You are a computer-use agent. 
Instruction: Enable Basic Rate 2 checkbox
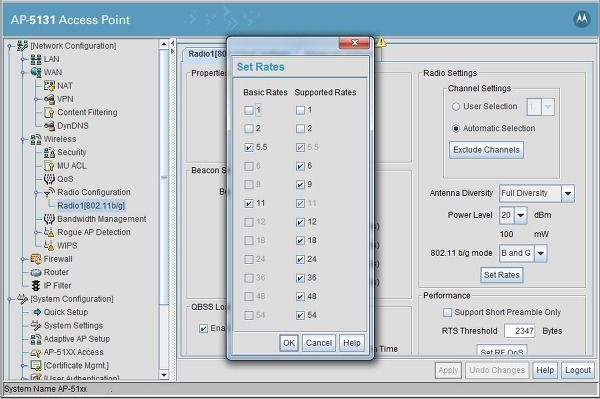pyautogui.click(x=249, y=129)
